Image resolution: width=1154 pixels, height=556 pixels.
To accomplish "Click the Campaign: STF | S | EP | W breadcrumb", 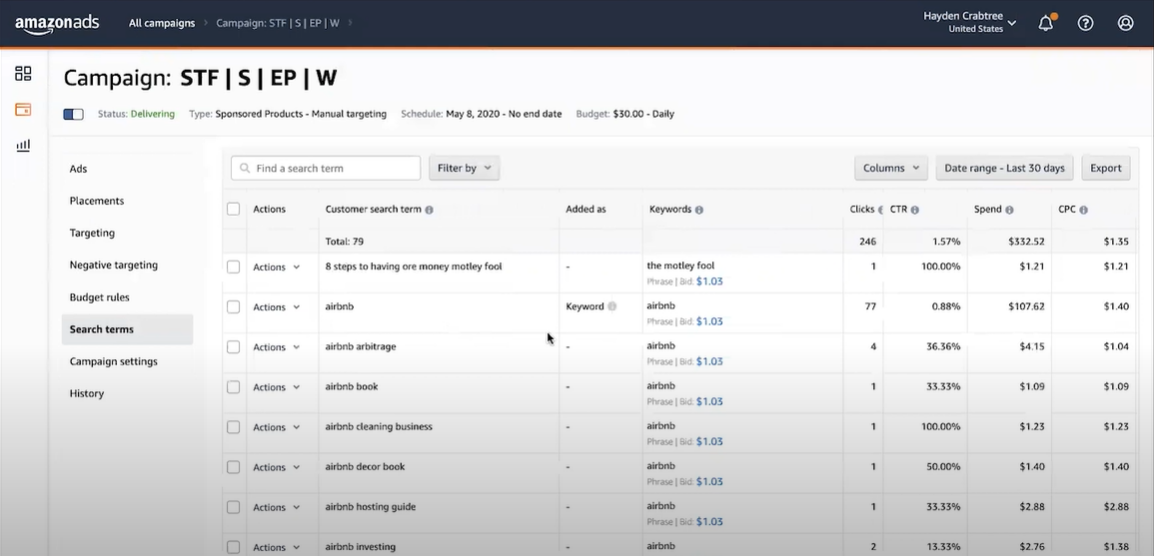I will (277, 23).
